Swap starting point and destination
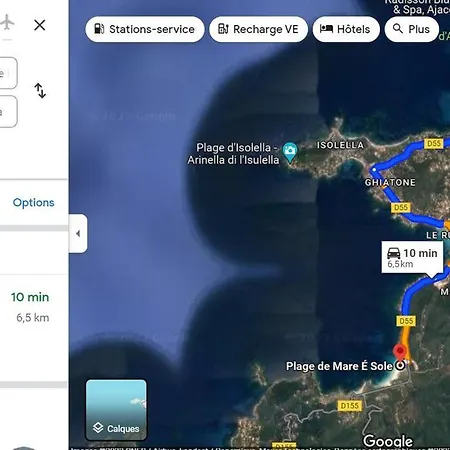Viewport: 450px width, 450px height. pos(40,90)
